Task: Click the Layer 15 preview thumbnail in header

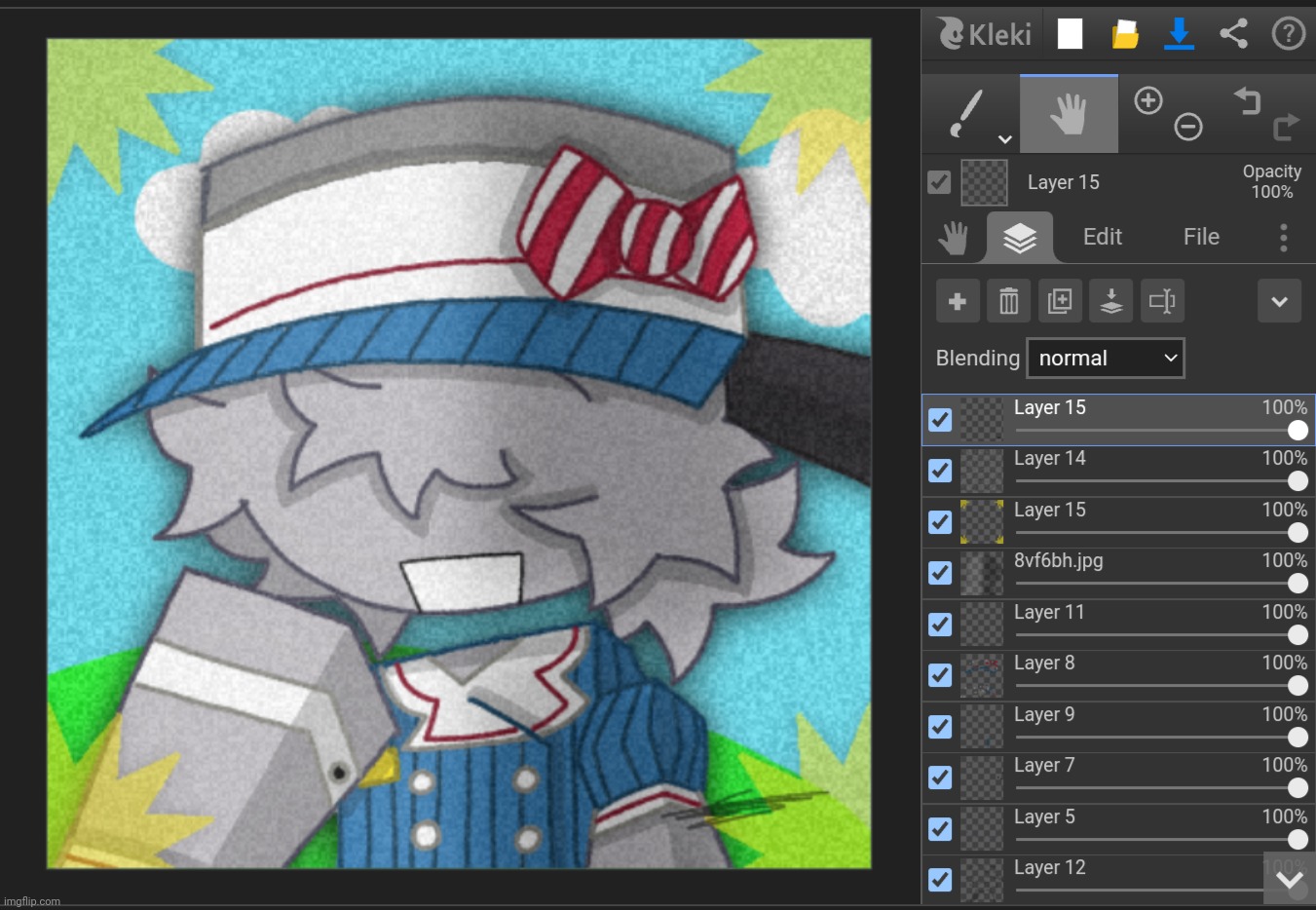Action: coord(984,182)
